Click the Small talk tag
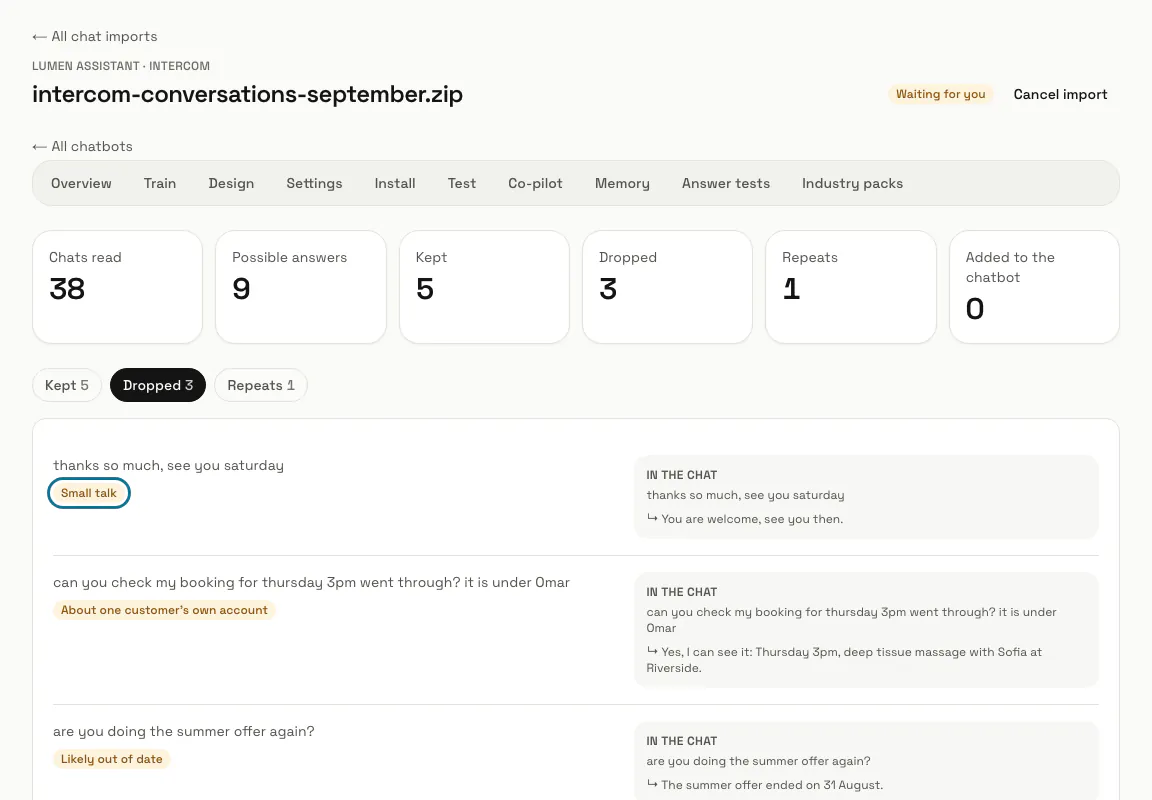 (89, 493)
